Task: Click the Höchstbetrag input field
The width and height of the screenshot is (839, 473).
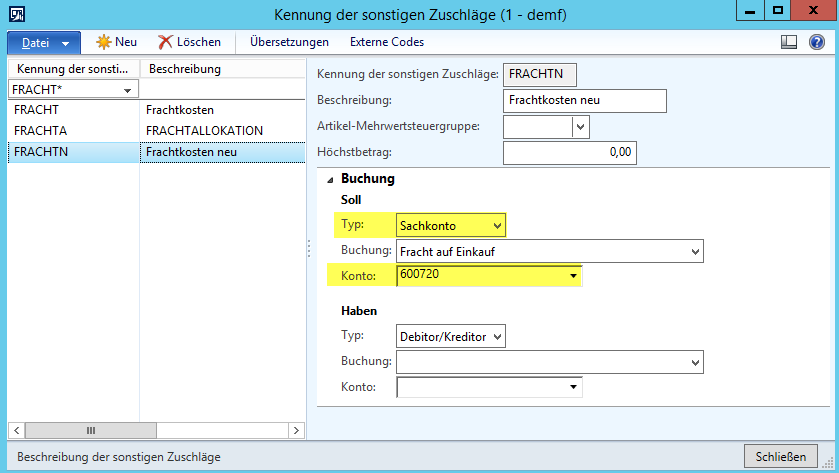Action: click(x=570, y=153)
